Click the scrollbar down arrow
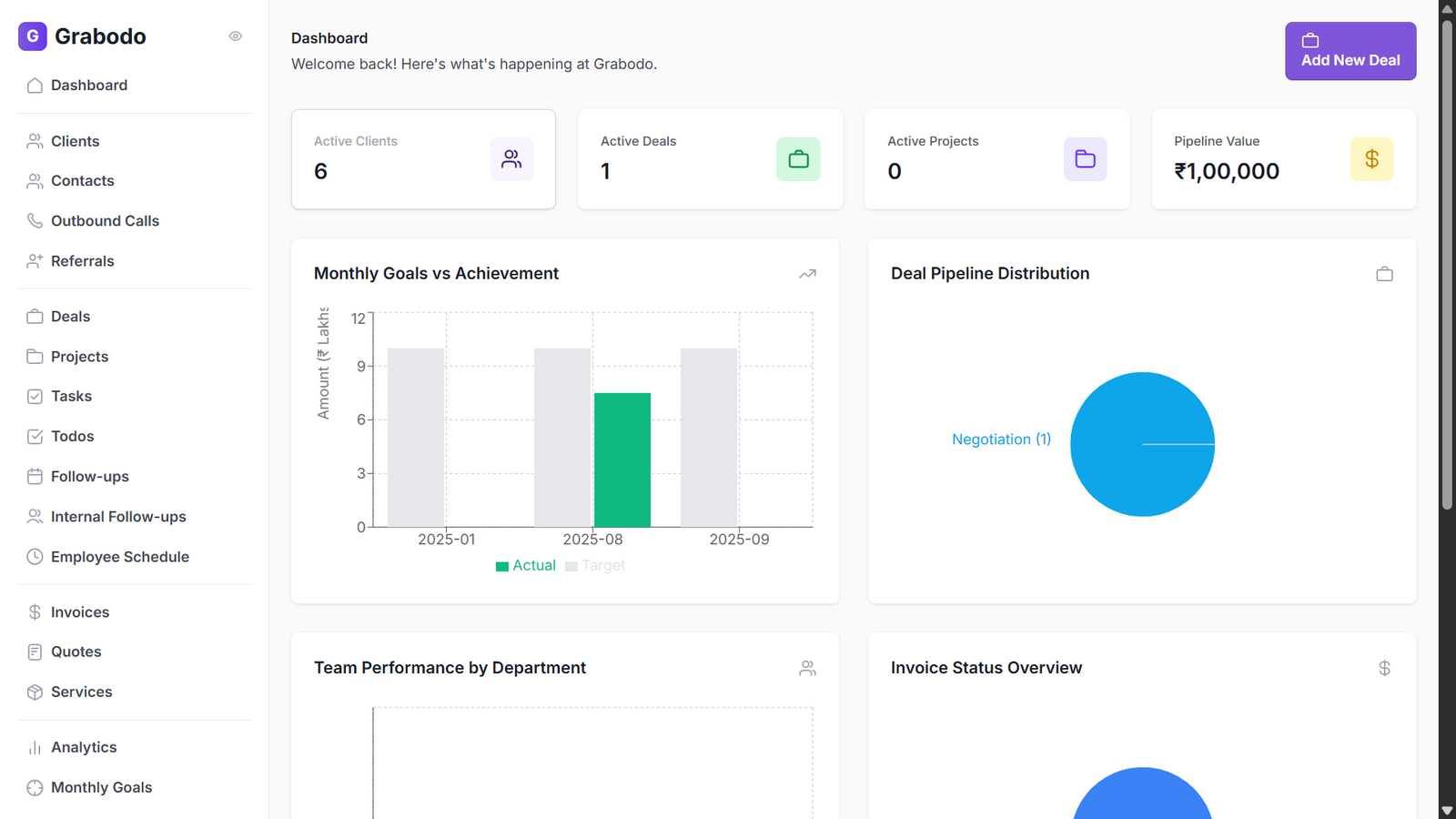The width and height of the screenshot is (1456, 819). point(1447,810)
